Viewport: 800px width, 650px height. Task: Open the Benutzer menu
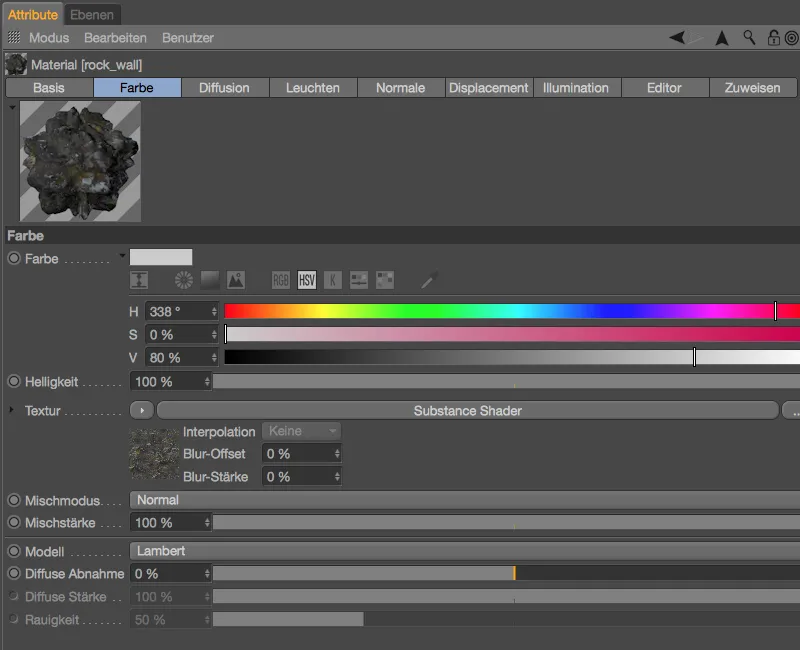(188, 38)
